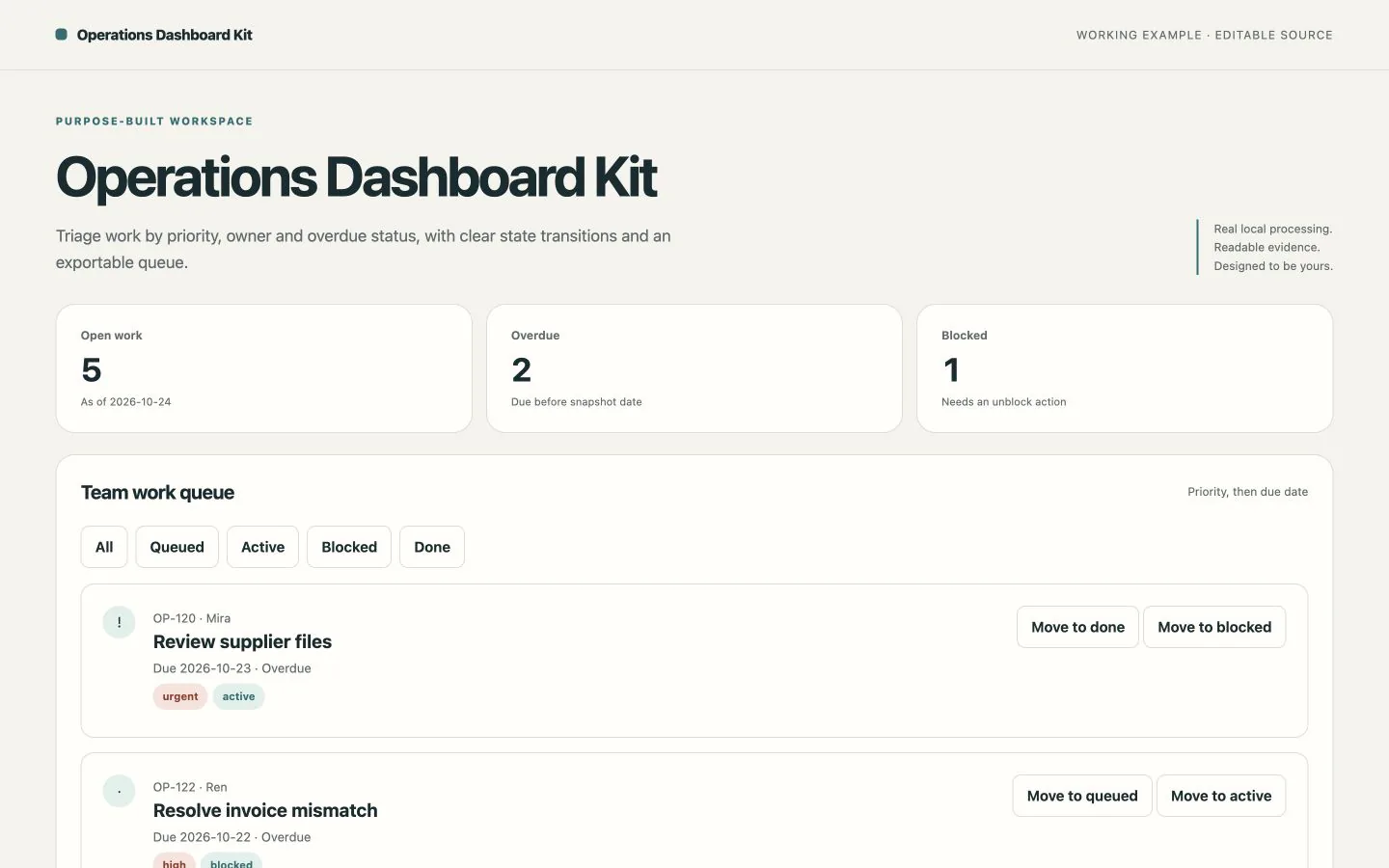This screenshot has height=868, width=1389.
Task: Filter the queue by Active
Action: point(262,547)
